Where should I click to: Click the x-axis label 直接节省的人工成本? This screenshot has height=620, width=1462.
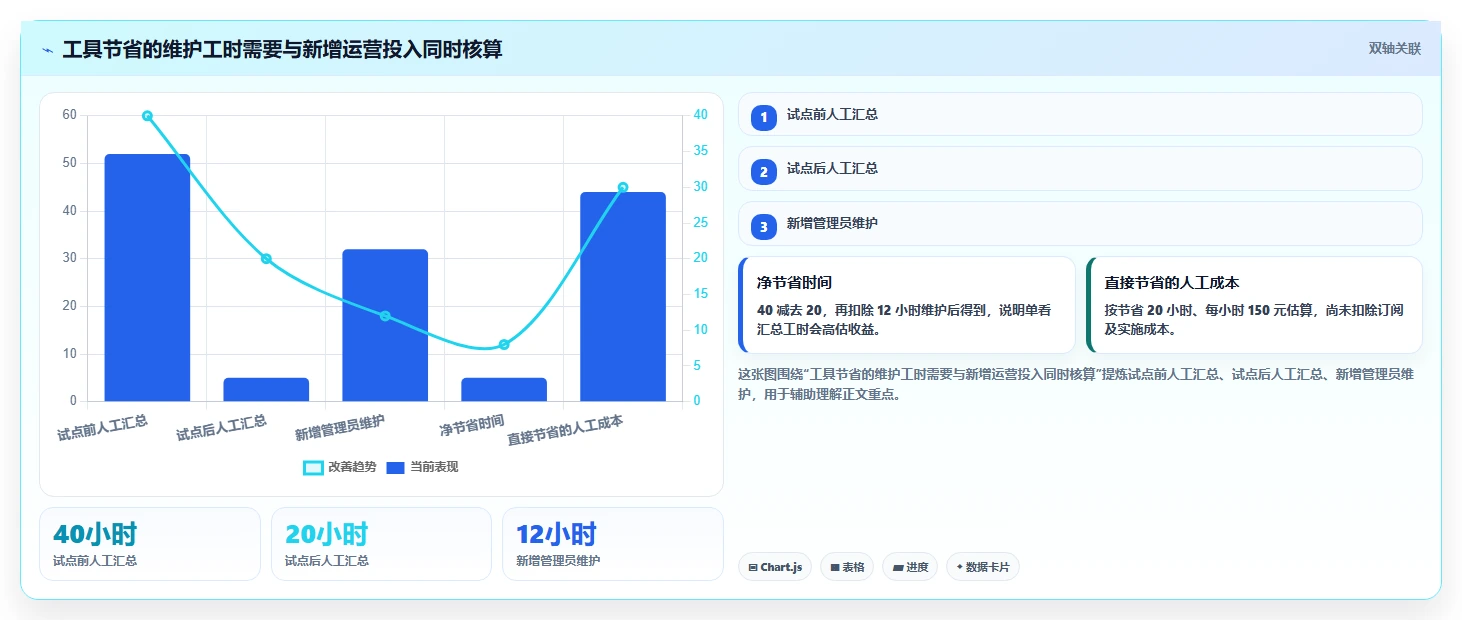tap(566, 431)
